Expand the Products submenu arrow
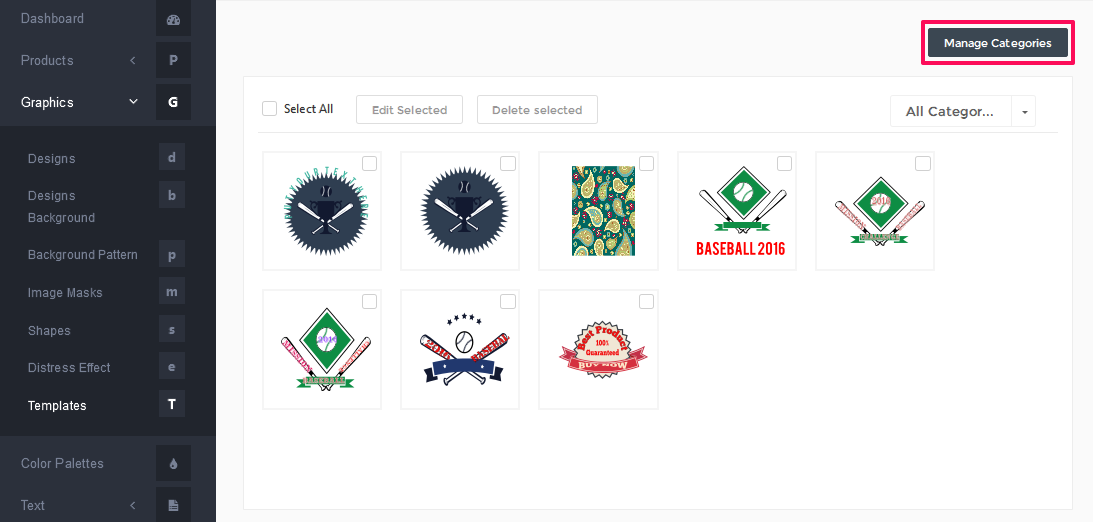The height and width of the screenshot is (522, 1093). [132, 61]
